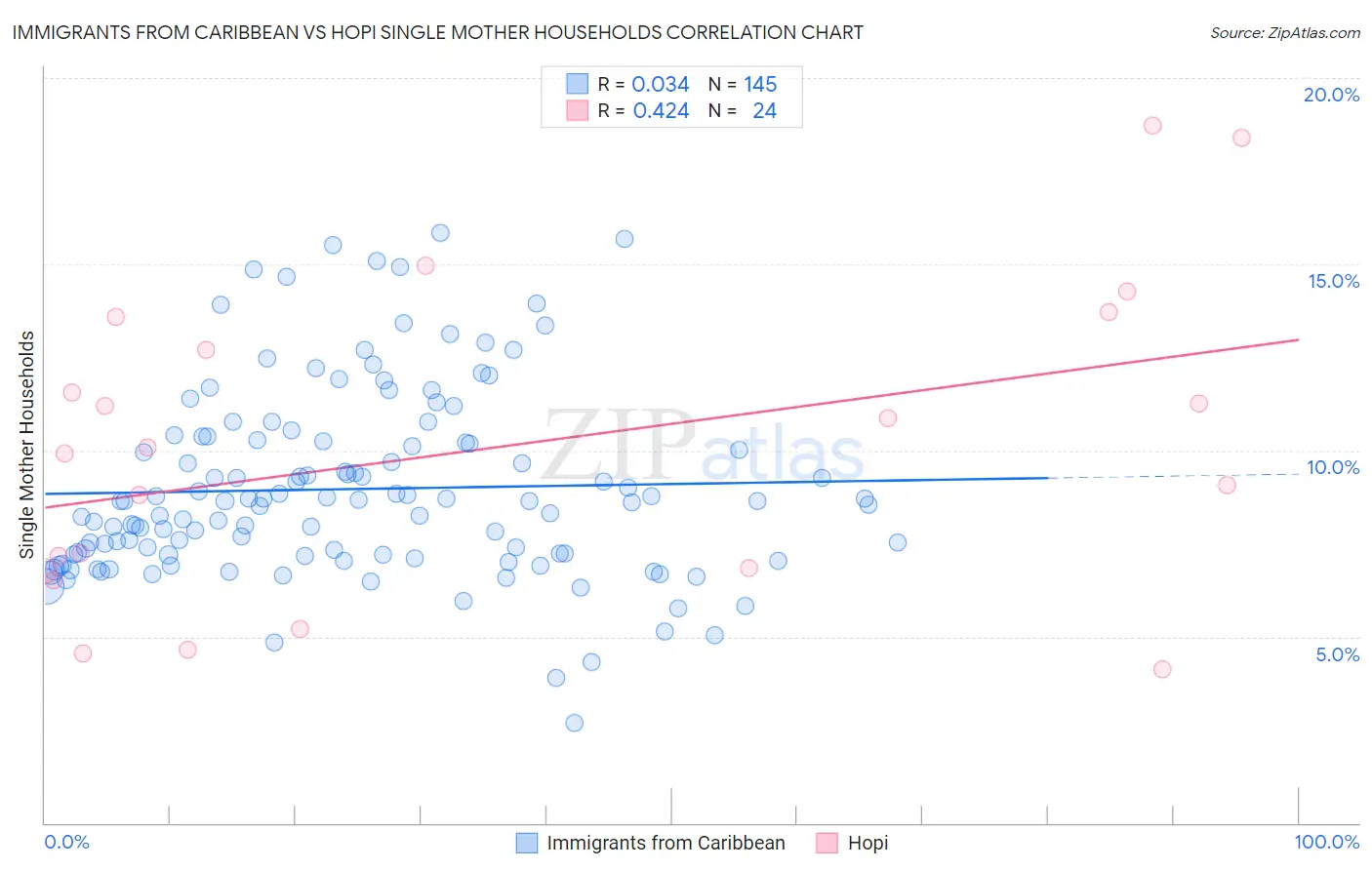Click the blue swatch beside R = 0.034

pyautogui.click(x=578, y=84)
